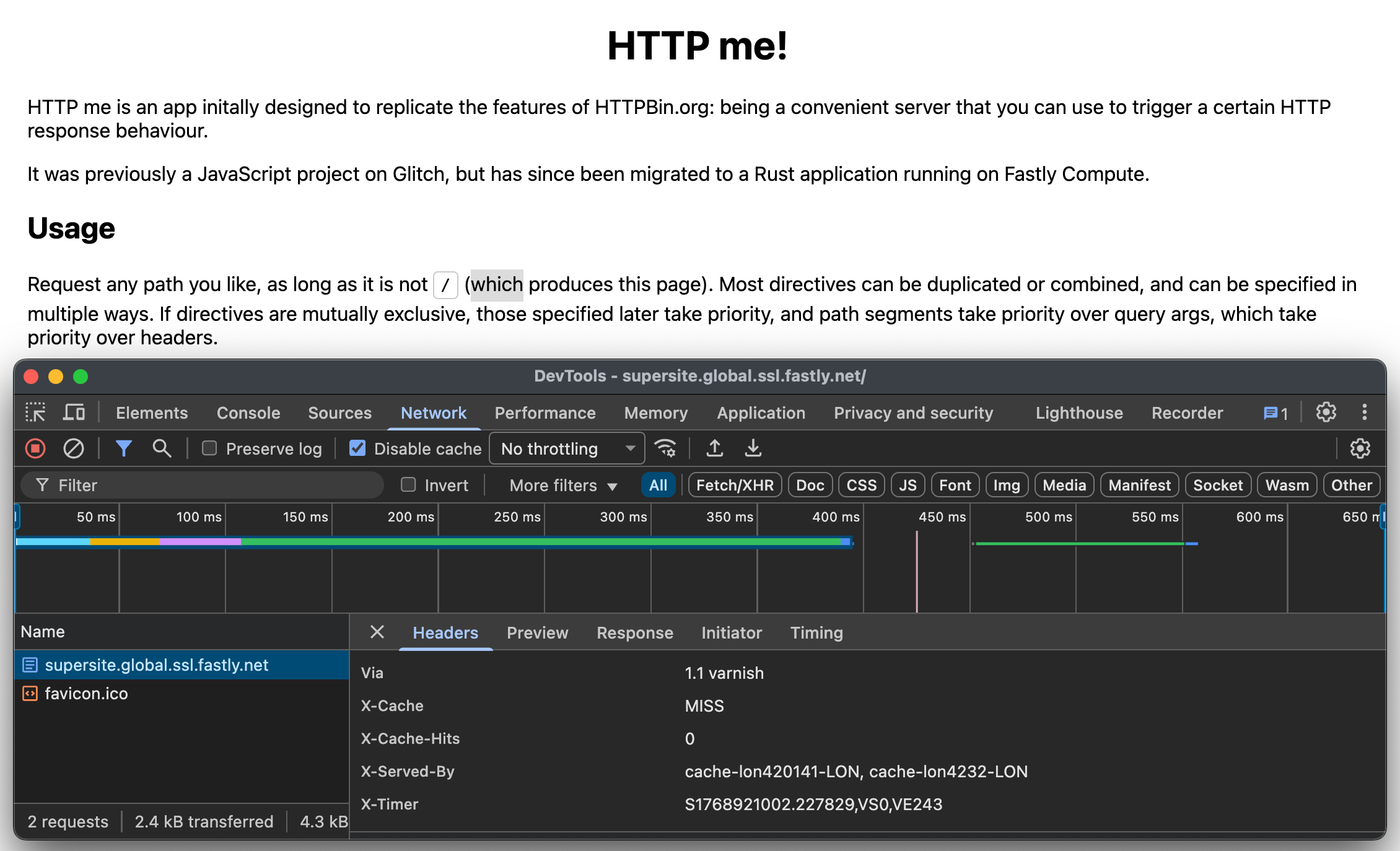
Task: Open DevTools three-dot customize menu
Action: pyautogui.click(x=1364, y=412)
